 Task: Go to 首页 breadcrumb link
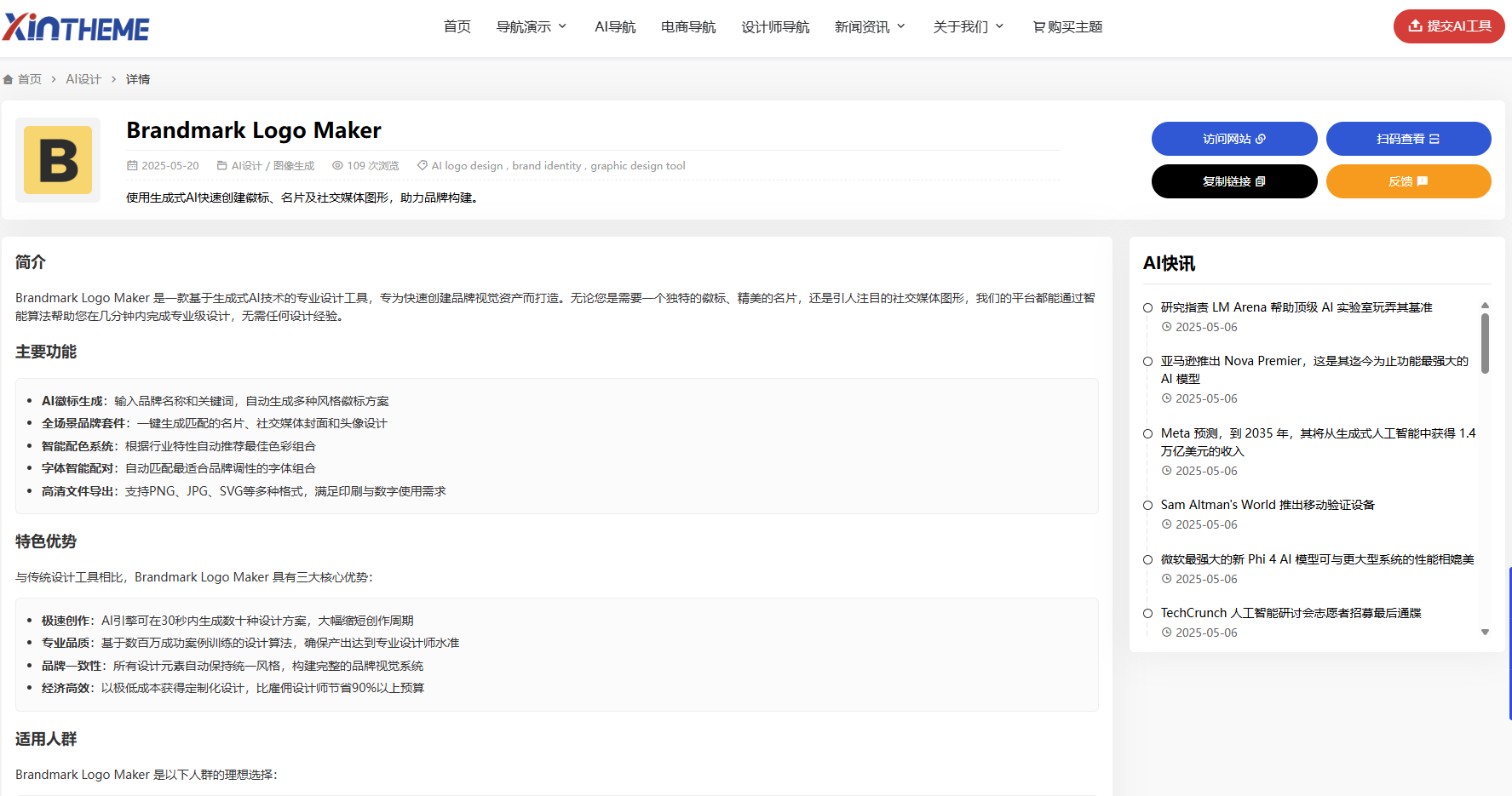tap(30, 79)
